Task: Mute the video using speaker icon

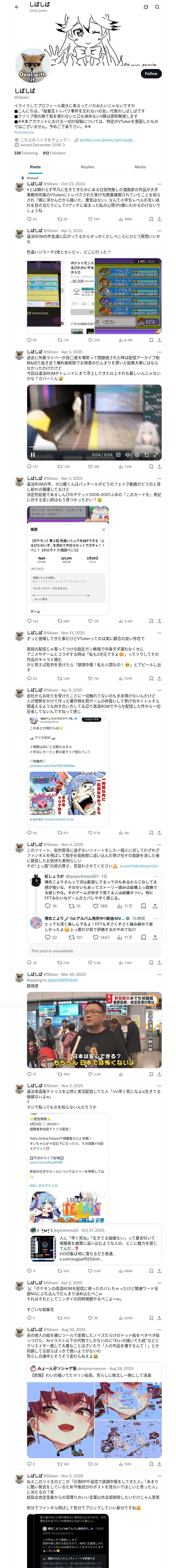Action: pos(128,454)
